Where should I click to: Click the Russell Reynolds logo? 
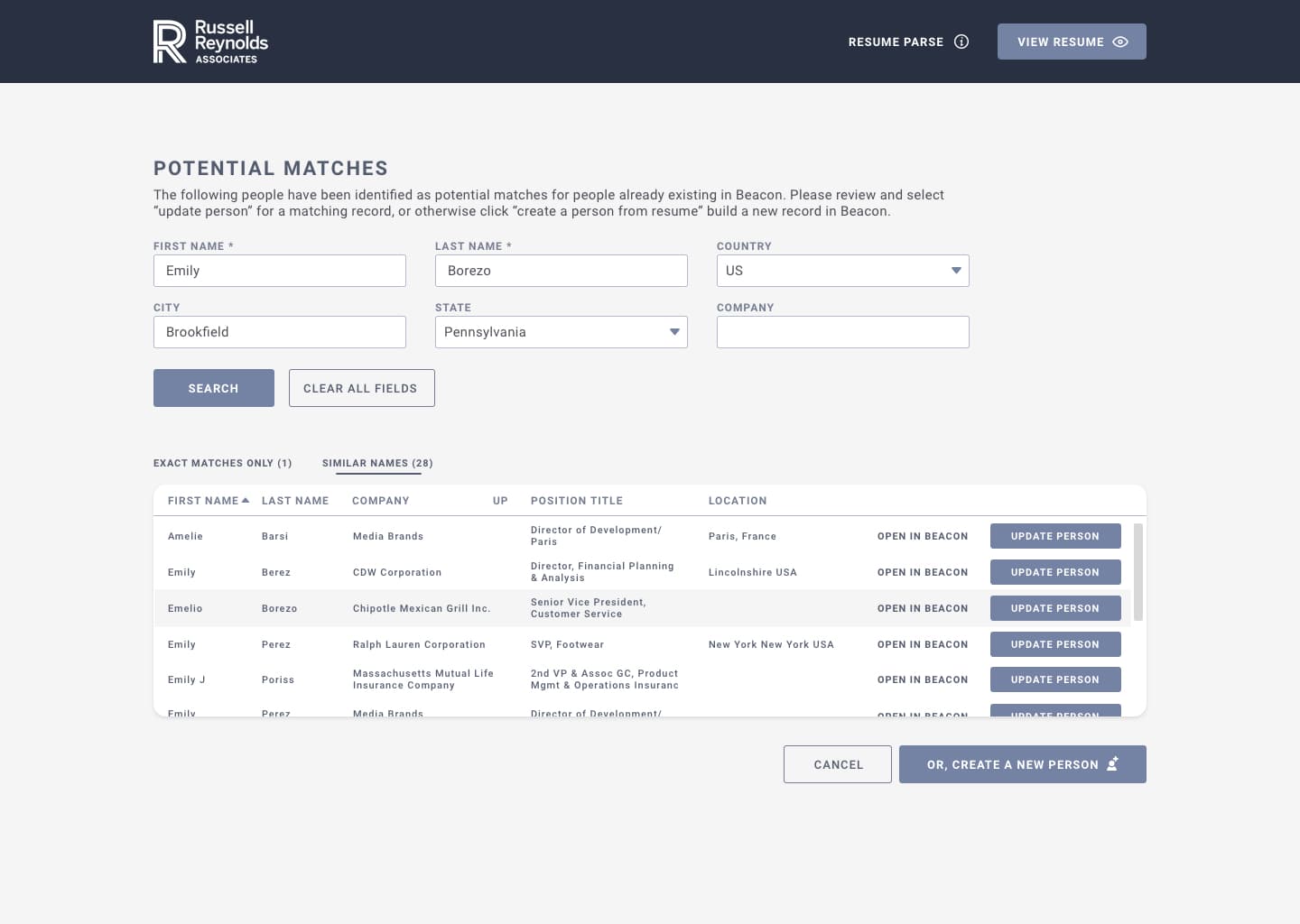[209, 41]
